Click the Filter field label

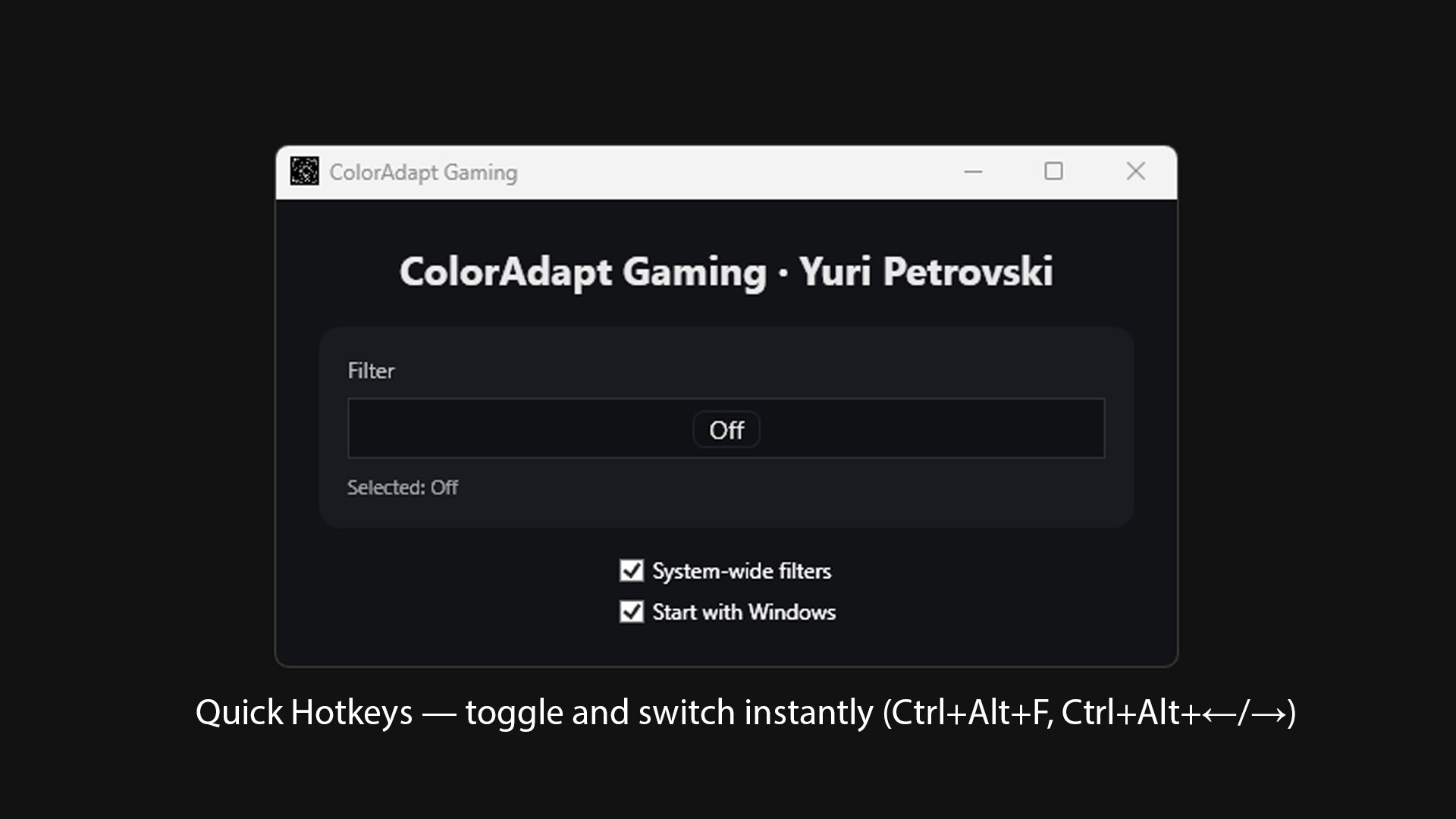coord(371,371)
